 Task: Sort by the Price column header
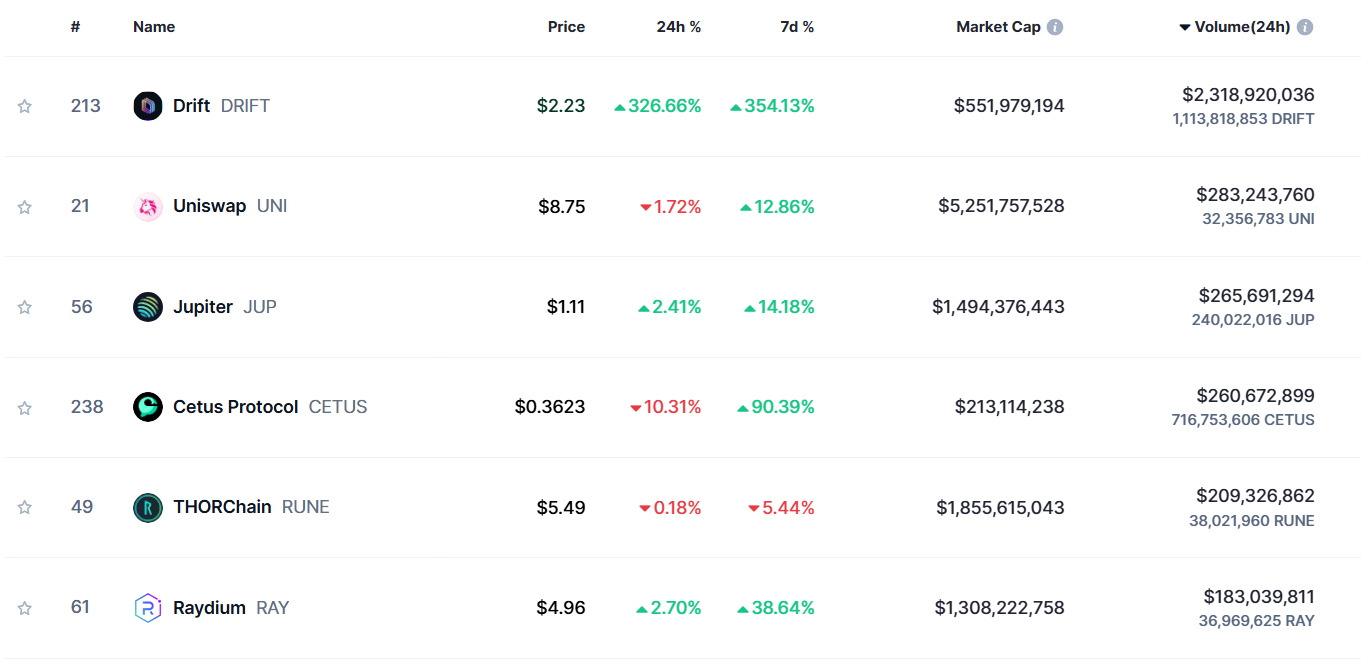tap(566, 27)
